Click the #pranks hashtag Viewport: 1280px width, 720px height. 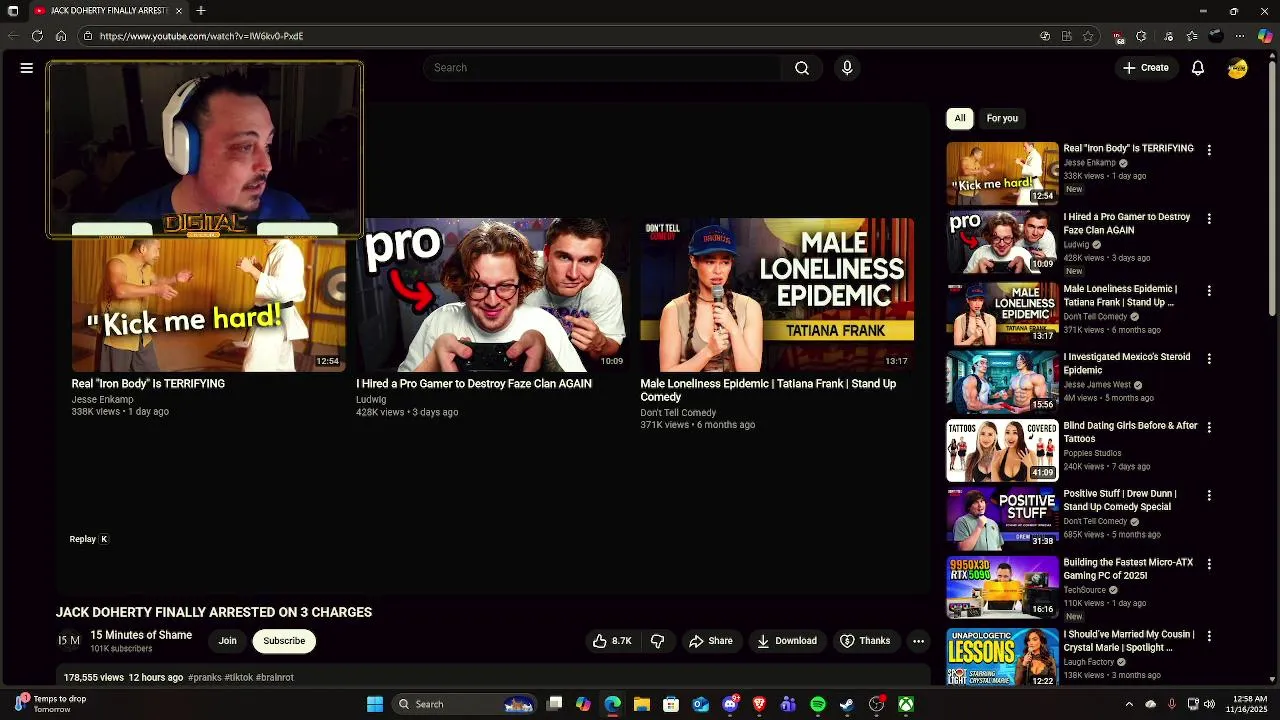point(204,677)
